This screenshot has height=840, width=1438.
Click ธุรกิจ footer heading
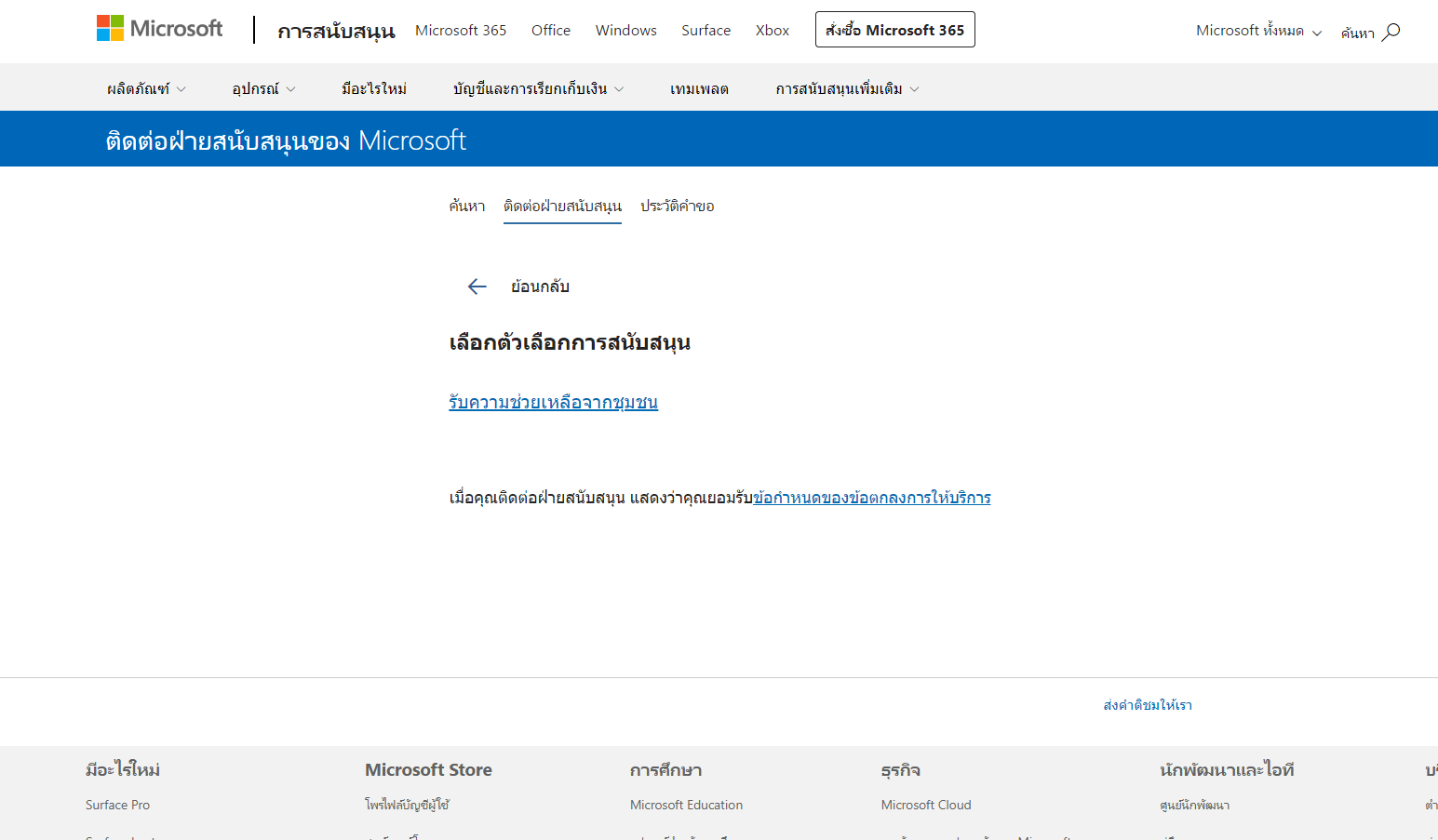(x=900, y=769)
